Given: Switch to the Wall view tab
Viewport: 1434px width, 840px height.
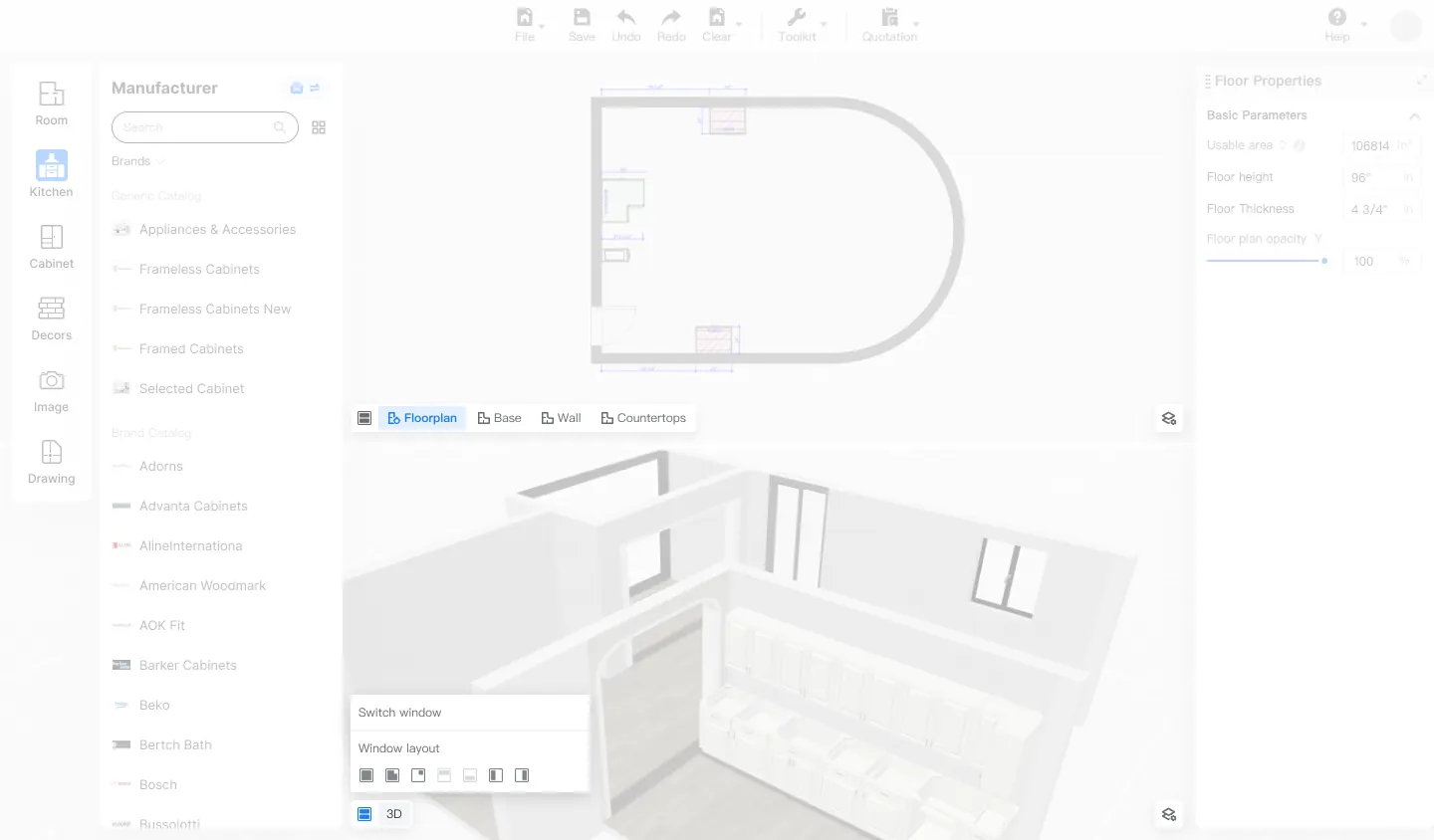Looking at the screenshot, I should click(x=561, y=418).
